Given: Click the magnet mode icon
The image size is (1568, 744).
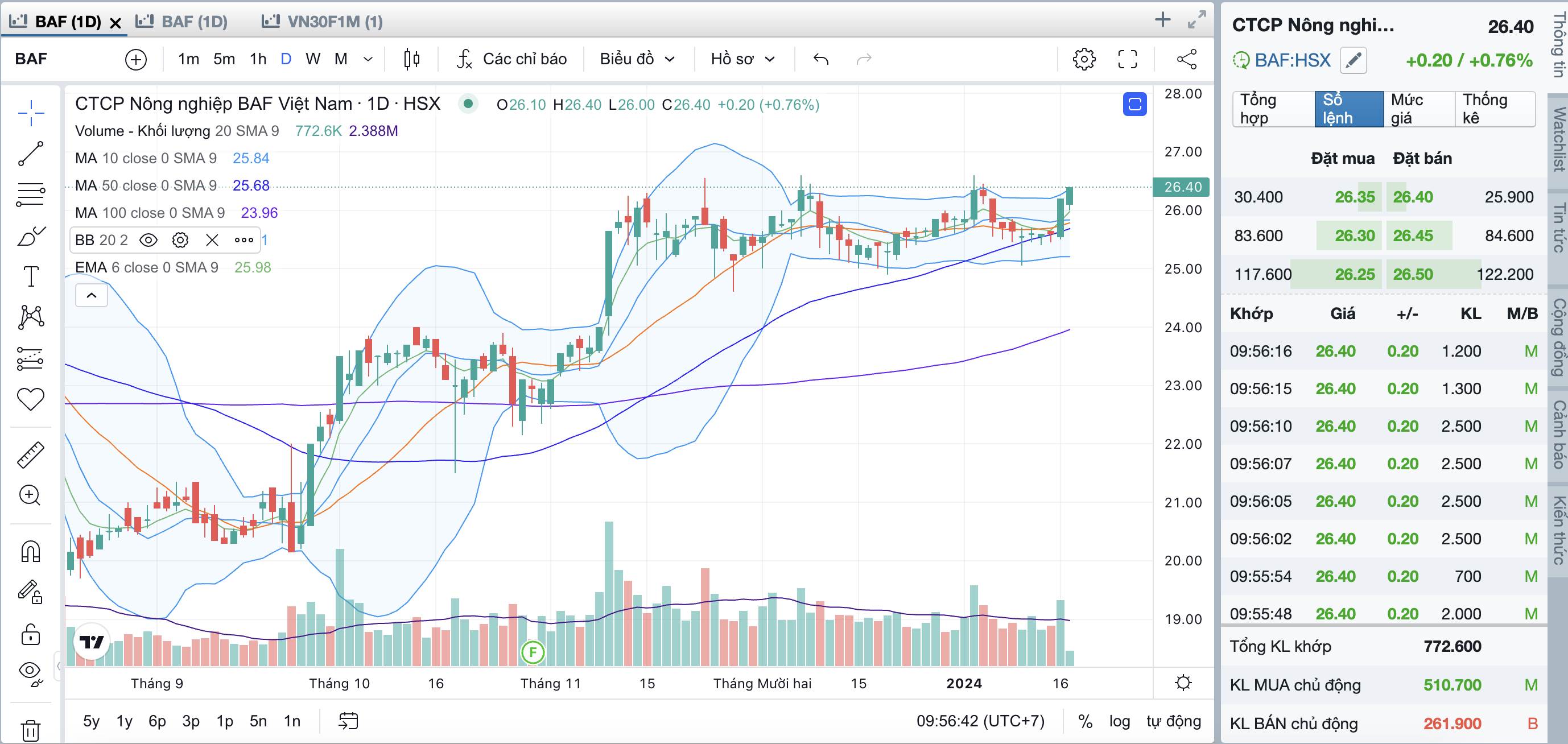Looking at the screenshot, I should [x=30, y=551].
